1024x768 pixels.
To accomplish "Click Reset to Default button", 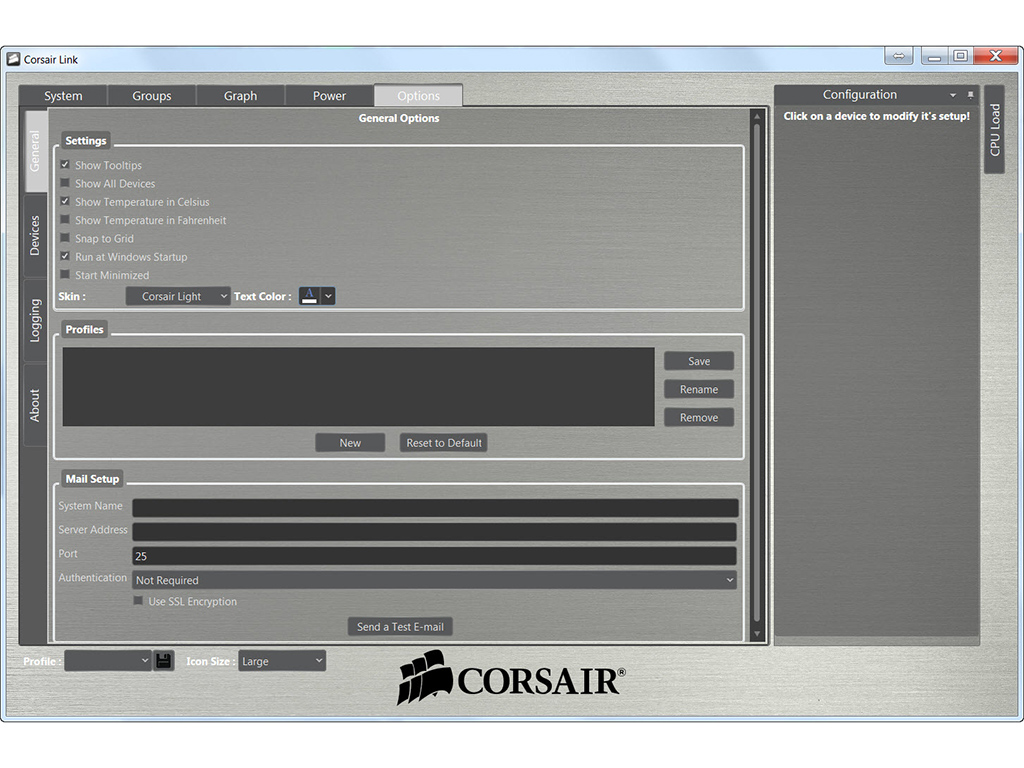I will click(x=444, y=443).
